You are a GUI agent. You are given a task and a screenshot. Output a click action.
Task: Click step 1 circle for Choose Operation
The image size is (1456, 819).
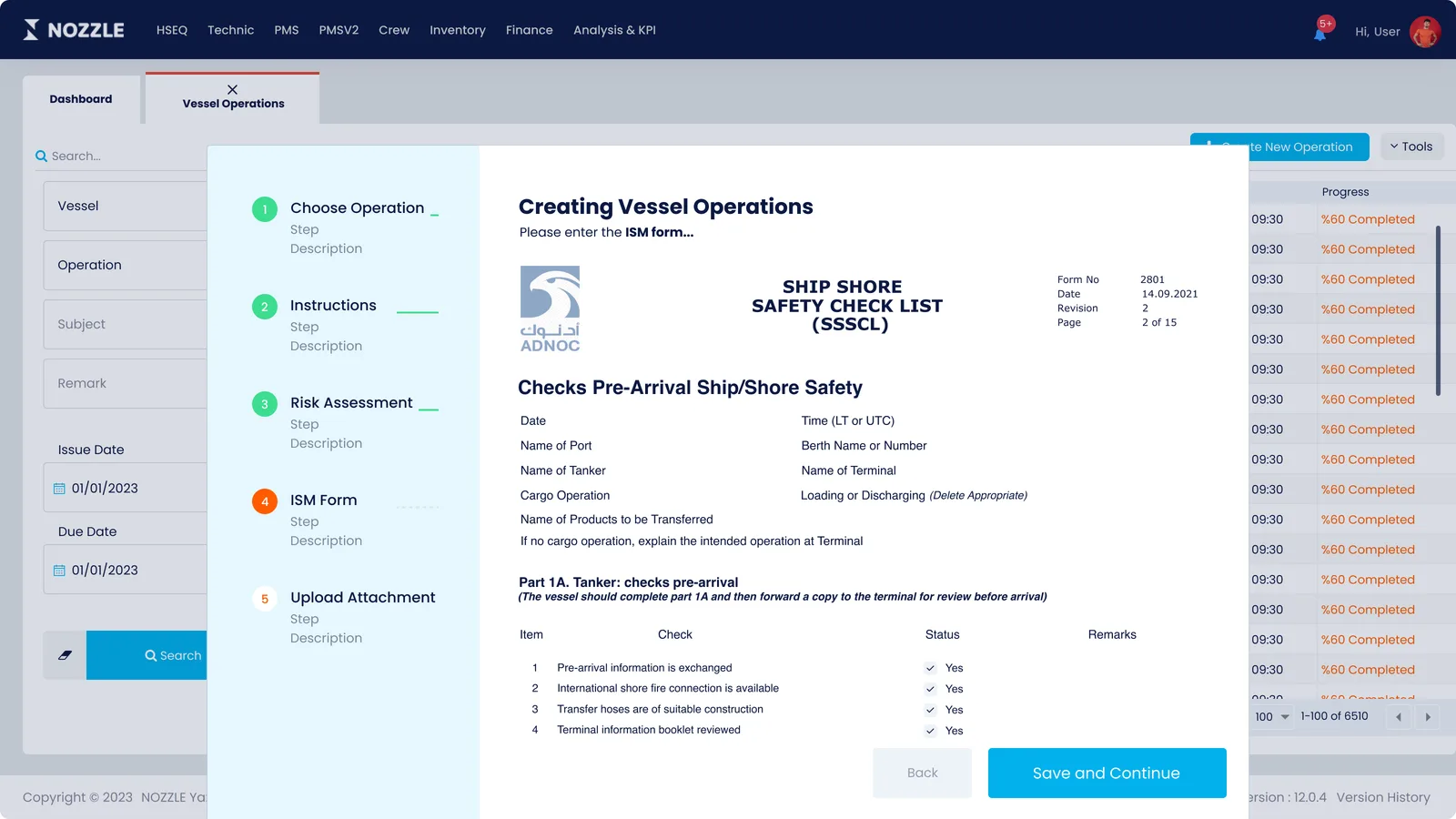point(265,209)
